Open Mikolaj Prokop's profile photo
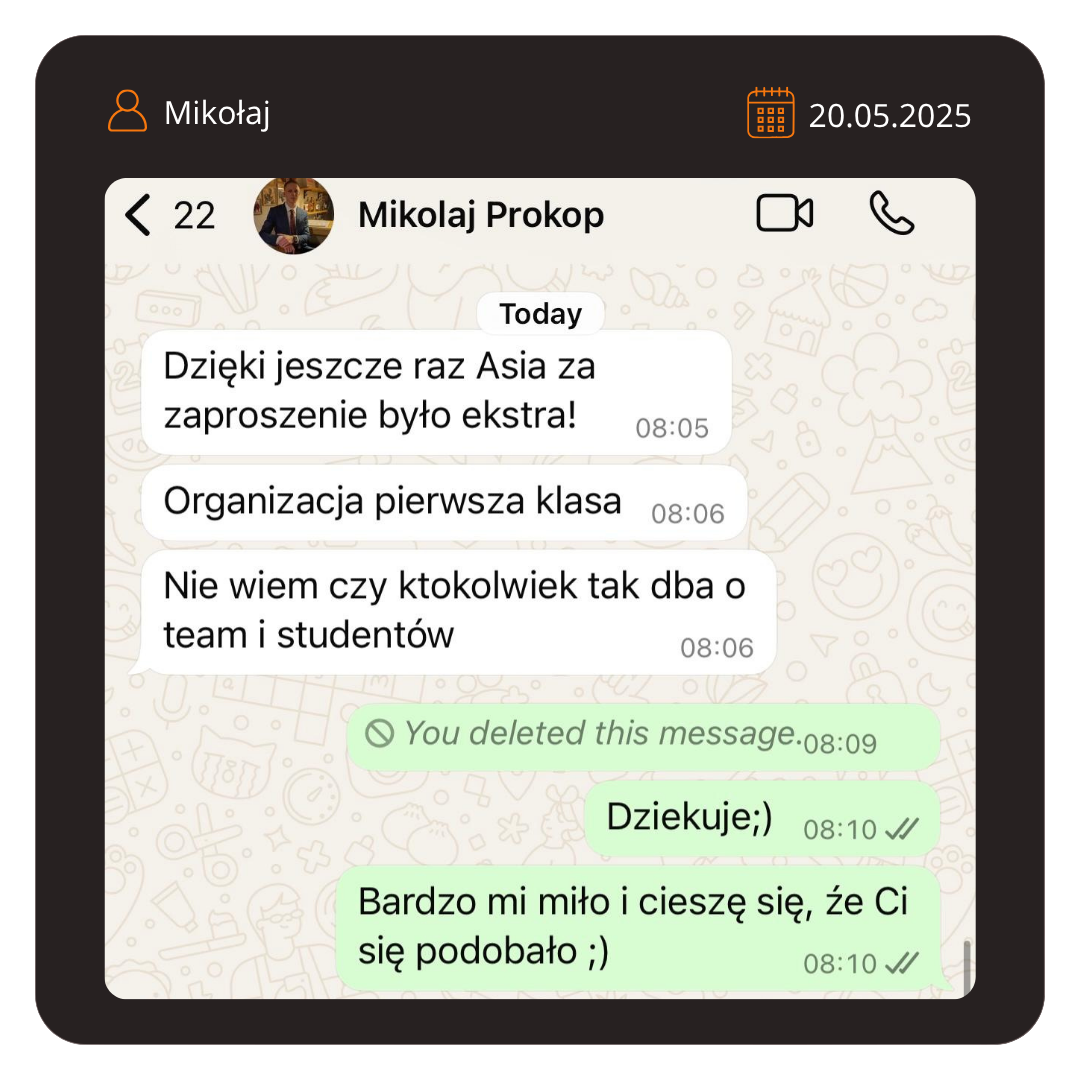Viewport: 1080px width, 1080px height. (293, 215)
